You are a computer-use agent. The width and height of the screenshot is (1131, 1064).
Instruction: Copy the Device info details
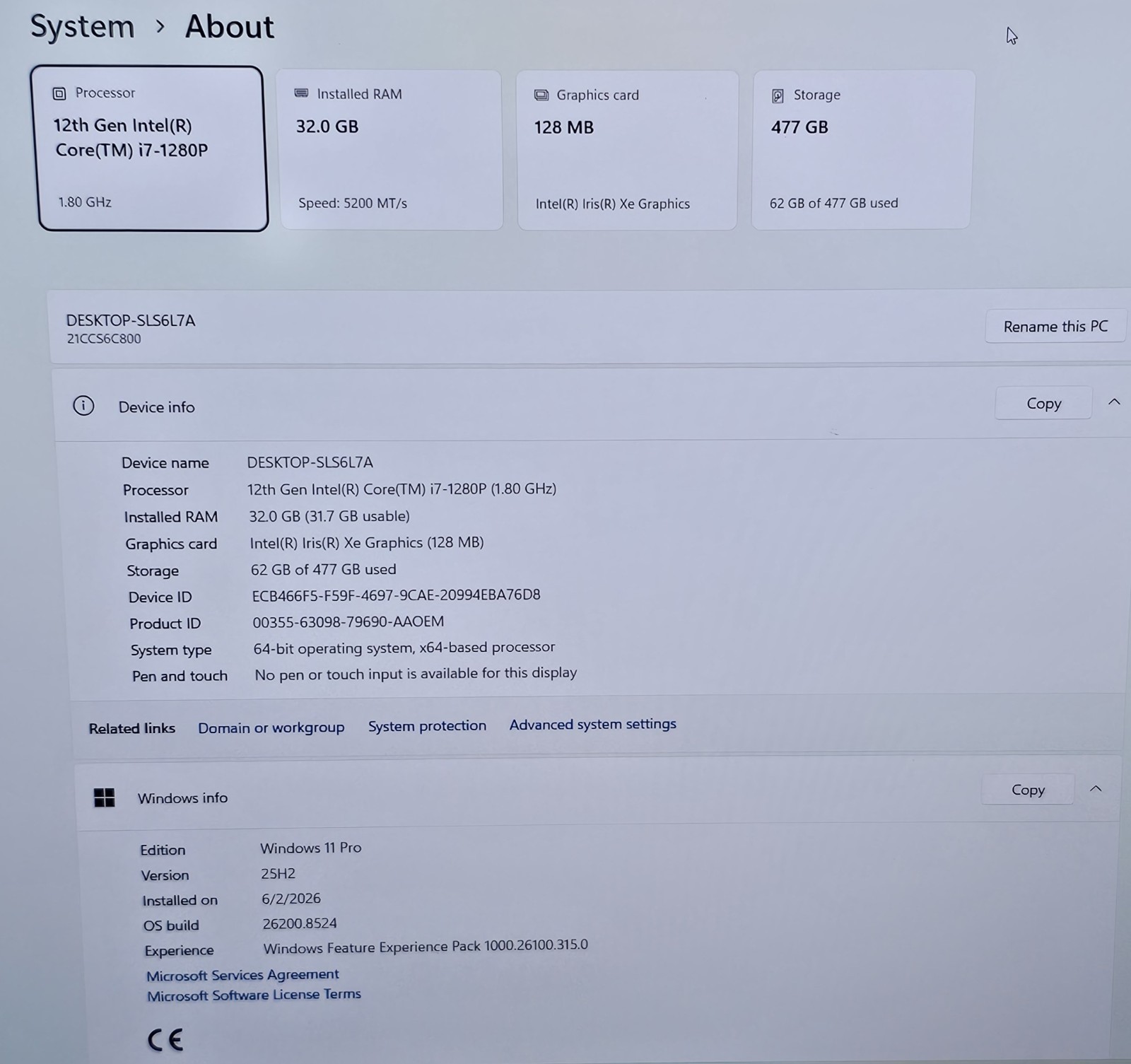pyautogui.click(x=1043, y=403)
